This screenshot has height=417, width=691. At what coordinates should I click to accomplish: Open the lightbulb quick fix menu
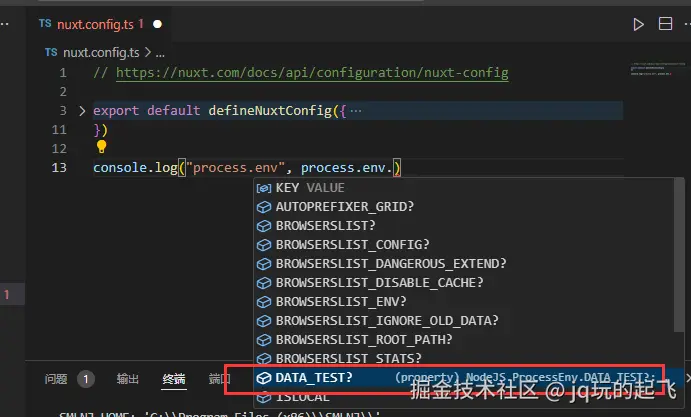pos(101,146)
